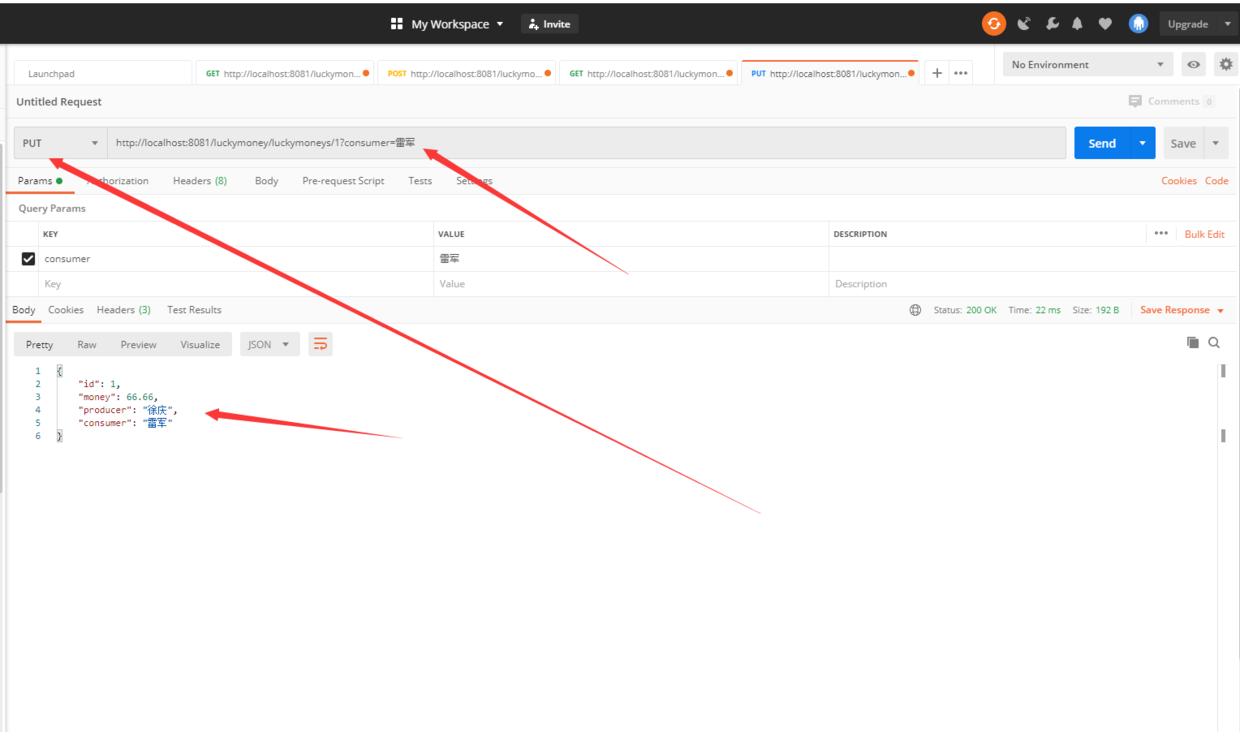Open Cookies link on right
The image size is (1240, 732).
pos(1179,181)
